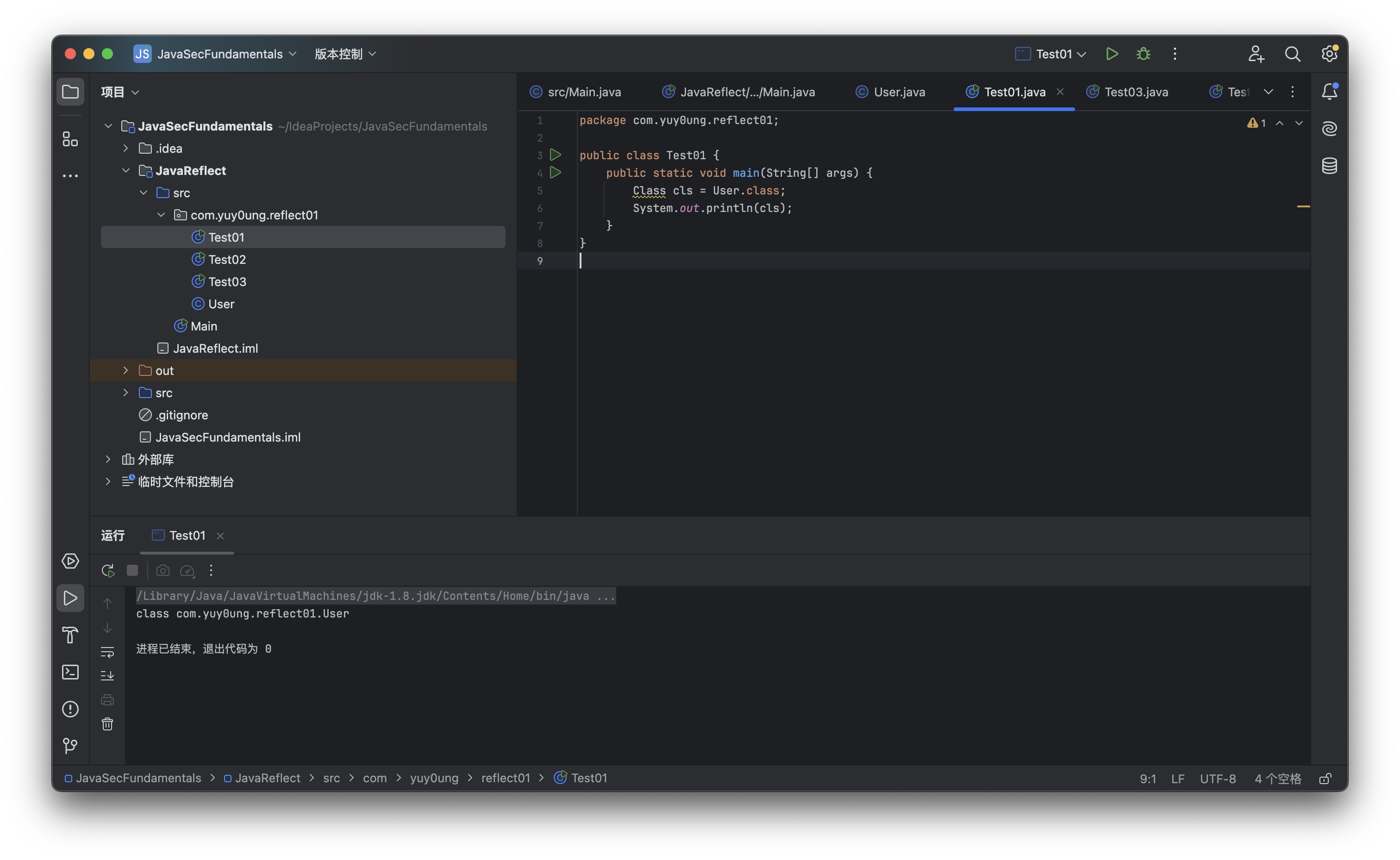Toggle soft-wrap in the run console

click(107, 652)
